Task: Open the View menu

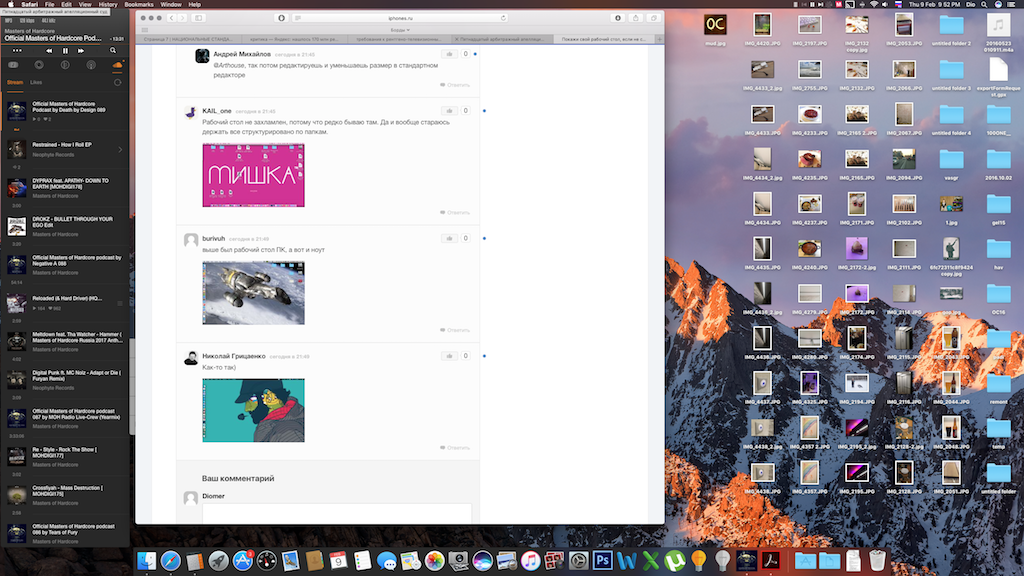Action: [x=85, y=4]
